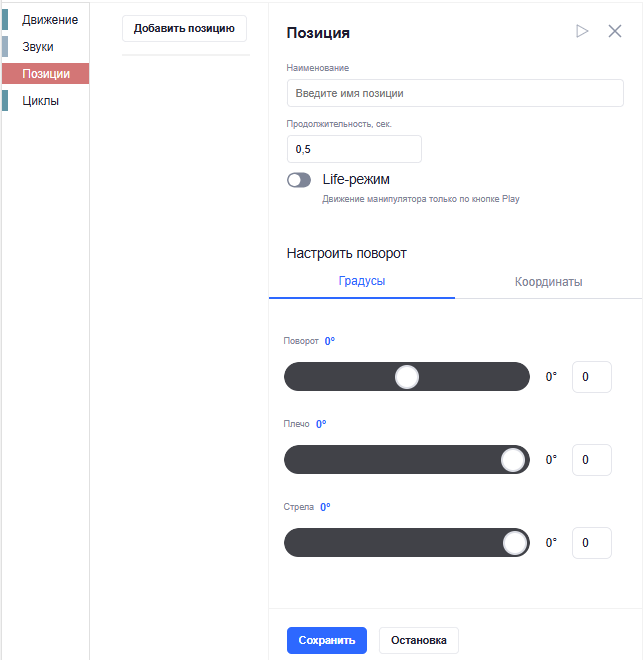The height and width of the screenshot is (660, 643).
Task: Click the Сохранить button
Action: (x=327, y=640)
